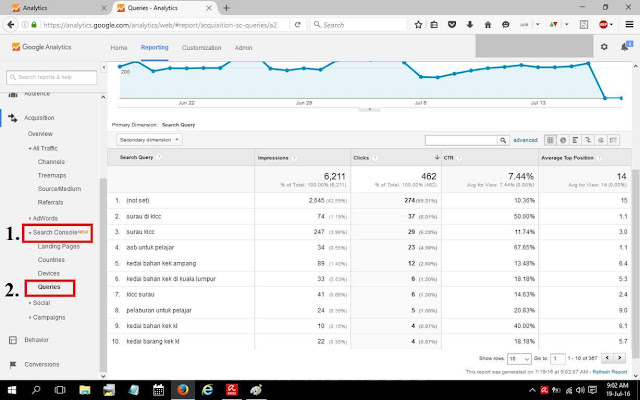Switch to pie chart percentage view

pos(563,140)
